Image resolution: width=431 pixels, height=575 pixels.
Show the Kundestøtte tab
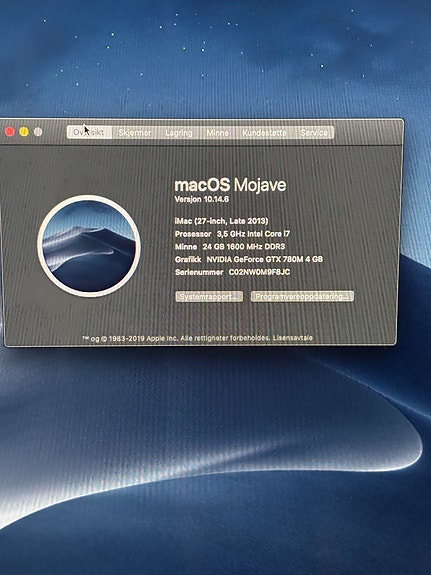pyautogui.click(x=264, y=132)
